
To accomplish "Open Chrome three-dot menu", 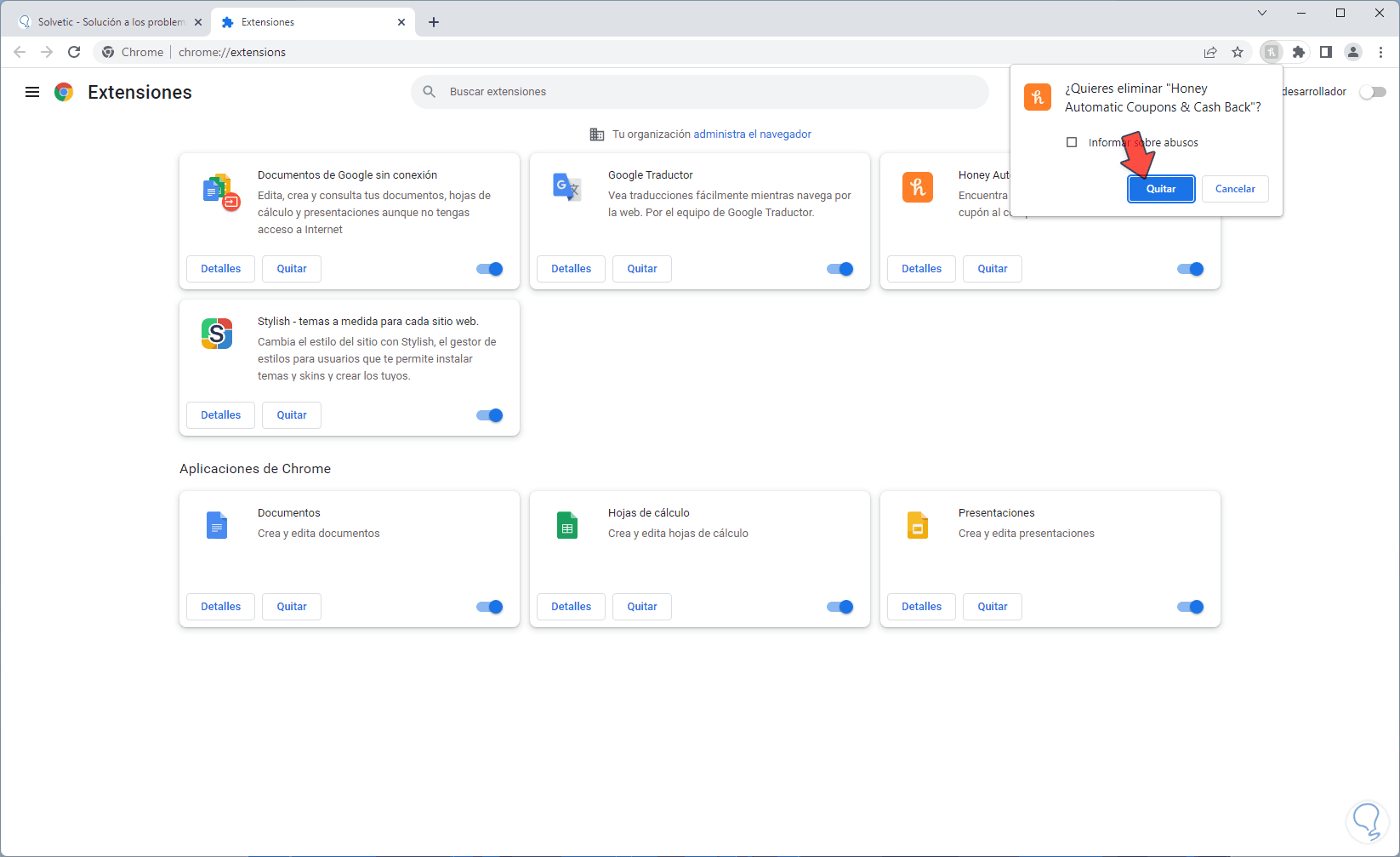I will pos(1380,52).
